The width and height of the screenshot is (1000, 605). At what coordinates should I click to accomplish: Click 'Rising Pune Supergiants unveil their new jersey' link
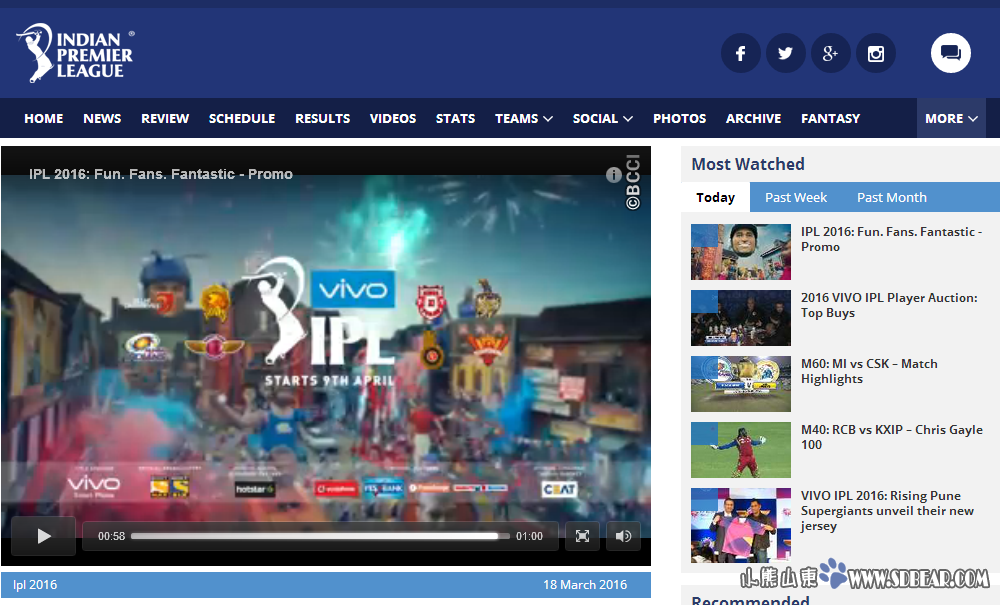(887, 511)
